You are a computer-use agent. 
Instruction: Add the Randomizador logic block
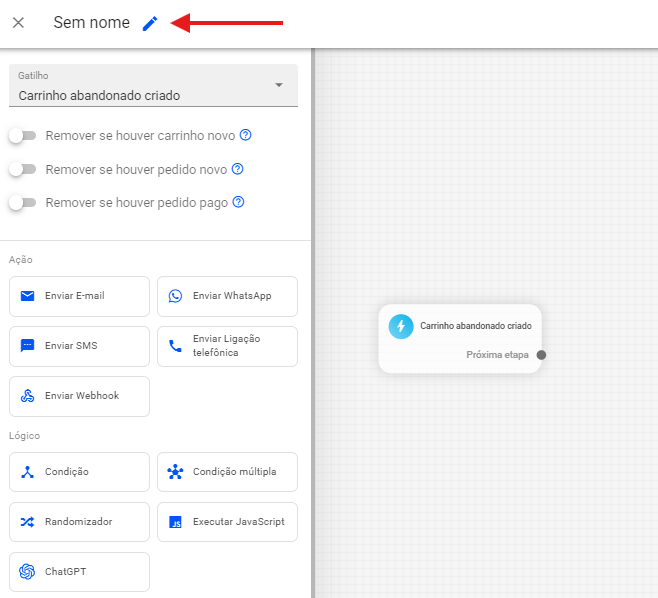pyautogui.click(x=79, y=522)
